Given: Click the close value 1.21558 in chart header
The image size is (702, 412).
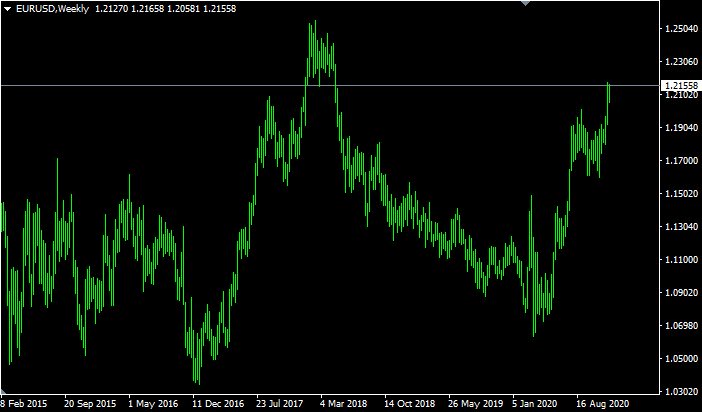Looking at the screenshot, I should 220,9.
